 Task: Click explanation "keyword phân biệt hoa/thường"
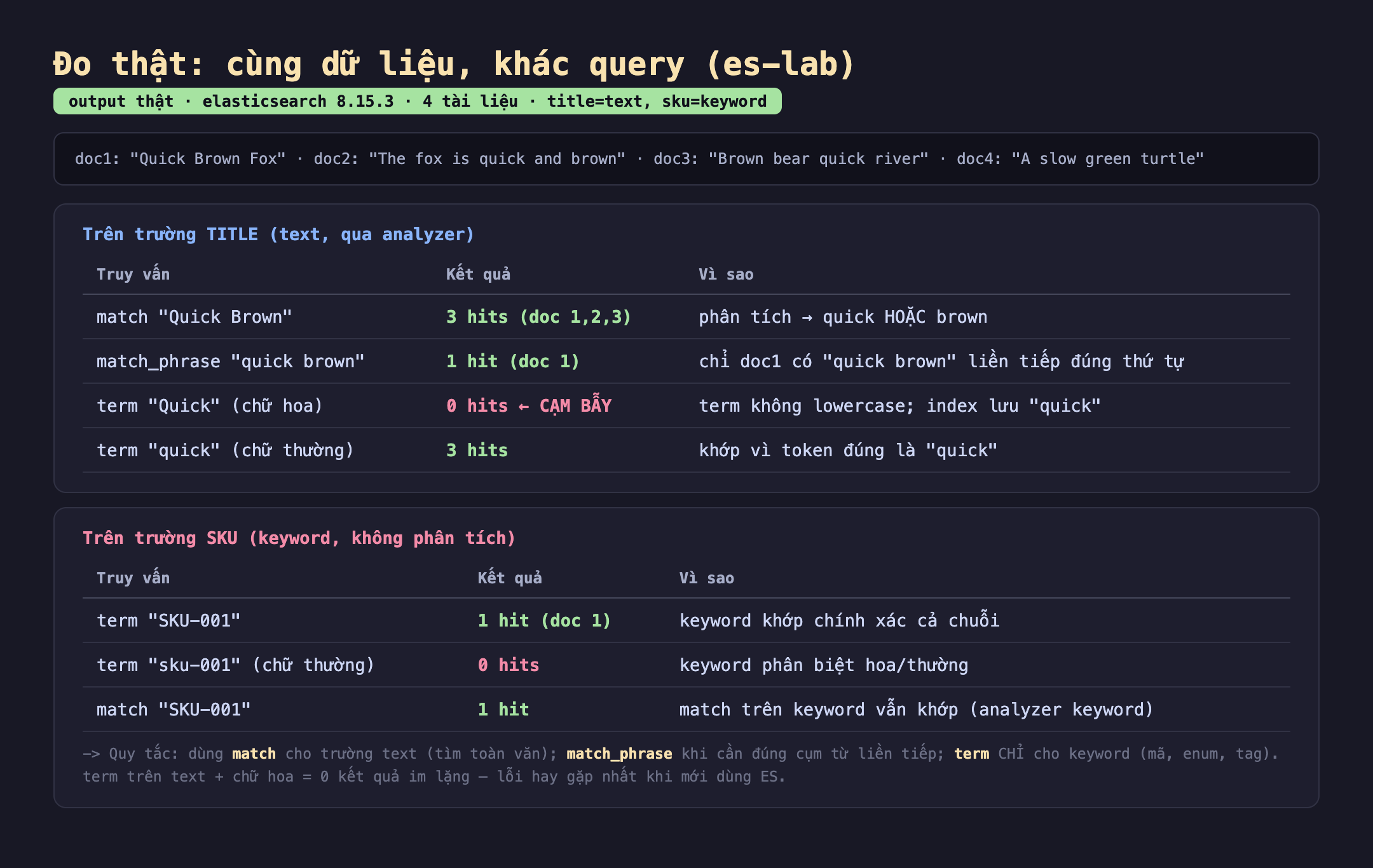(824, 665)
